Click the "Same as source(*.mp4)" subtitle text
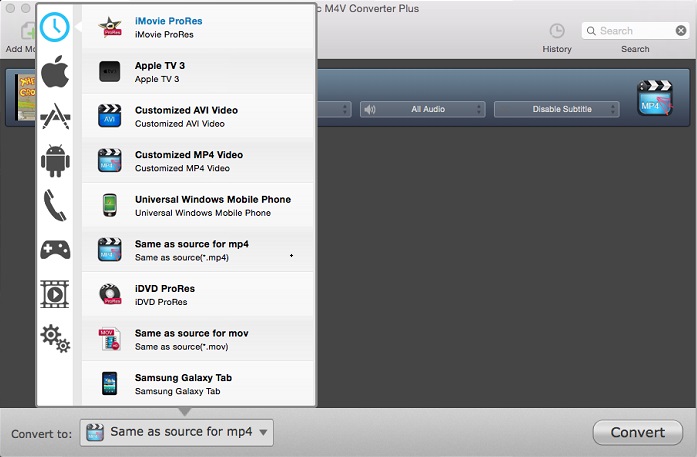 click(182, 257)
